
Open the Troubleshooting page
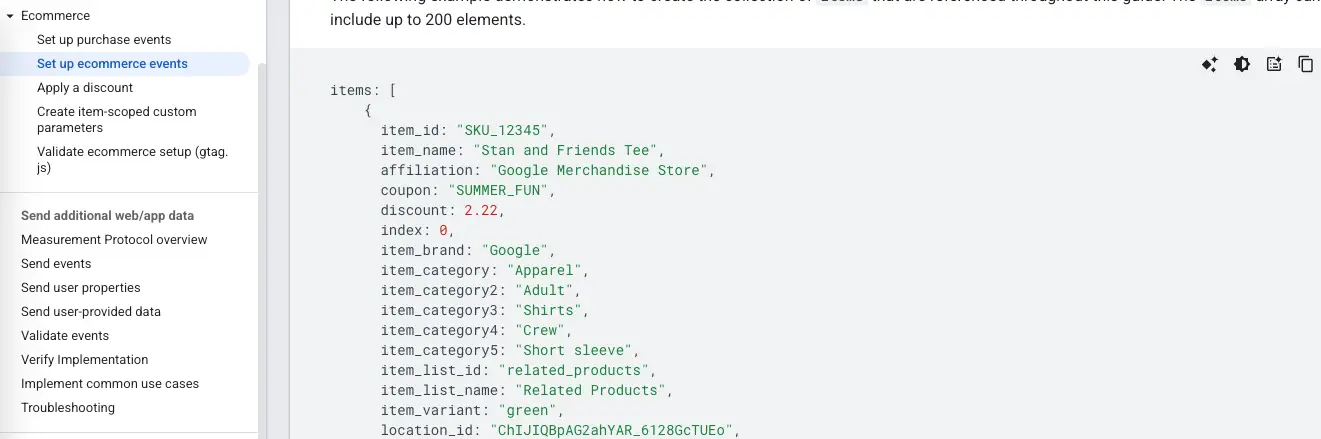[x=68, y=408]
